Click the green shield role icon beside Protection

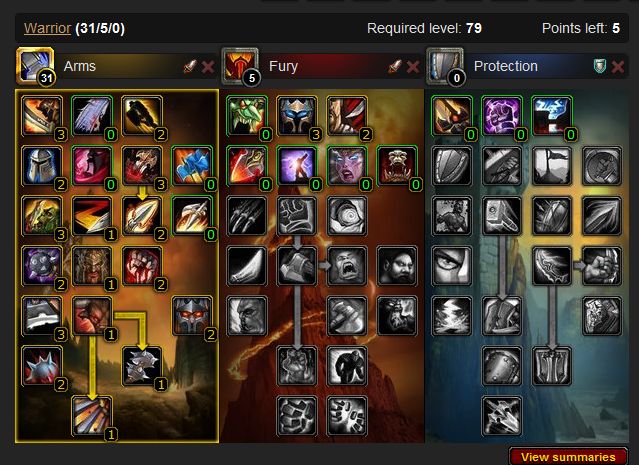point(600,66)
